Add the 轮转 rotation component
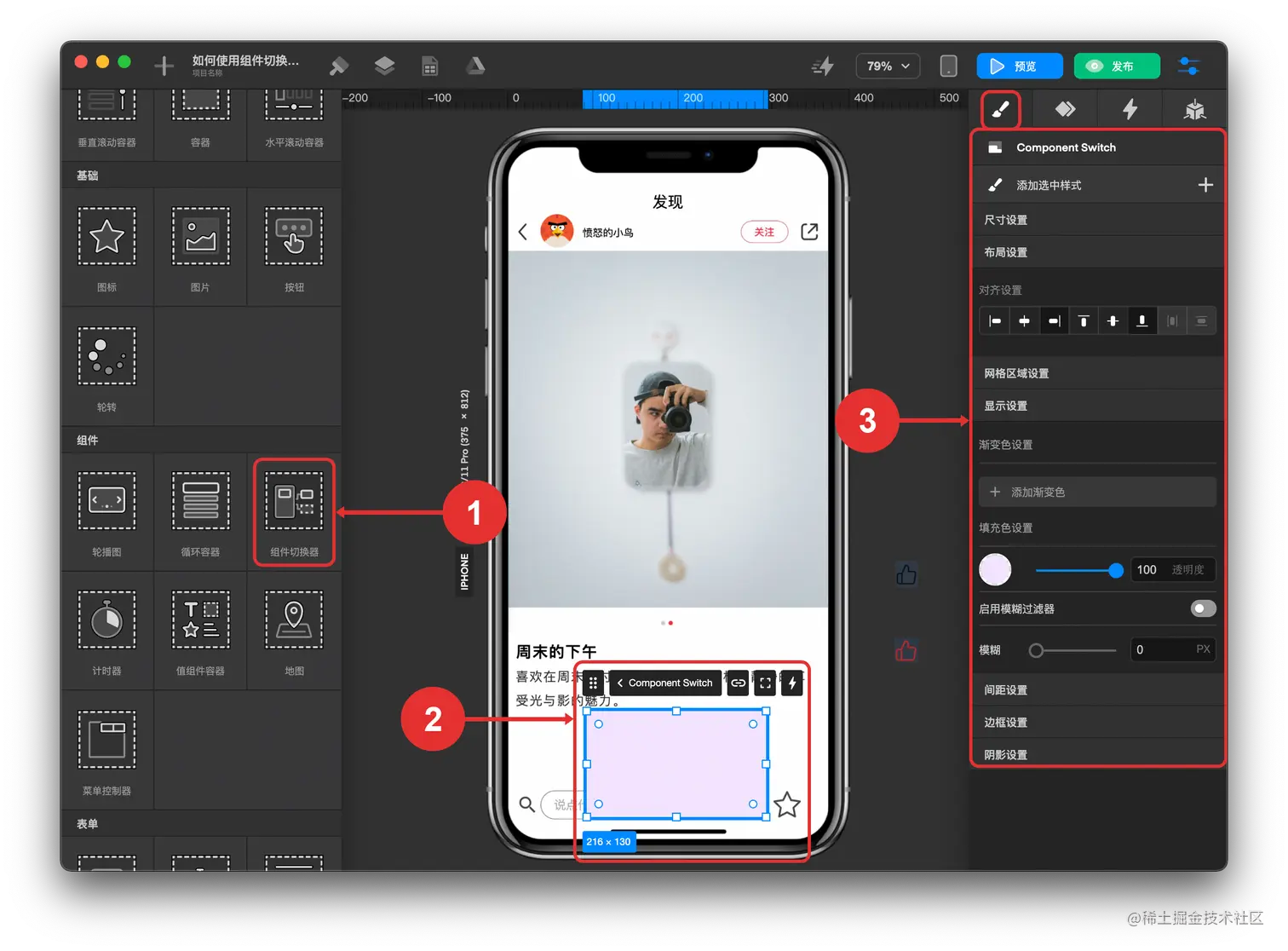 [107, 366]
